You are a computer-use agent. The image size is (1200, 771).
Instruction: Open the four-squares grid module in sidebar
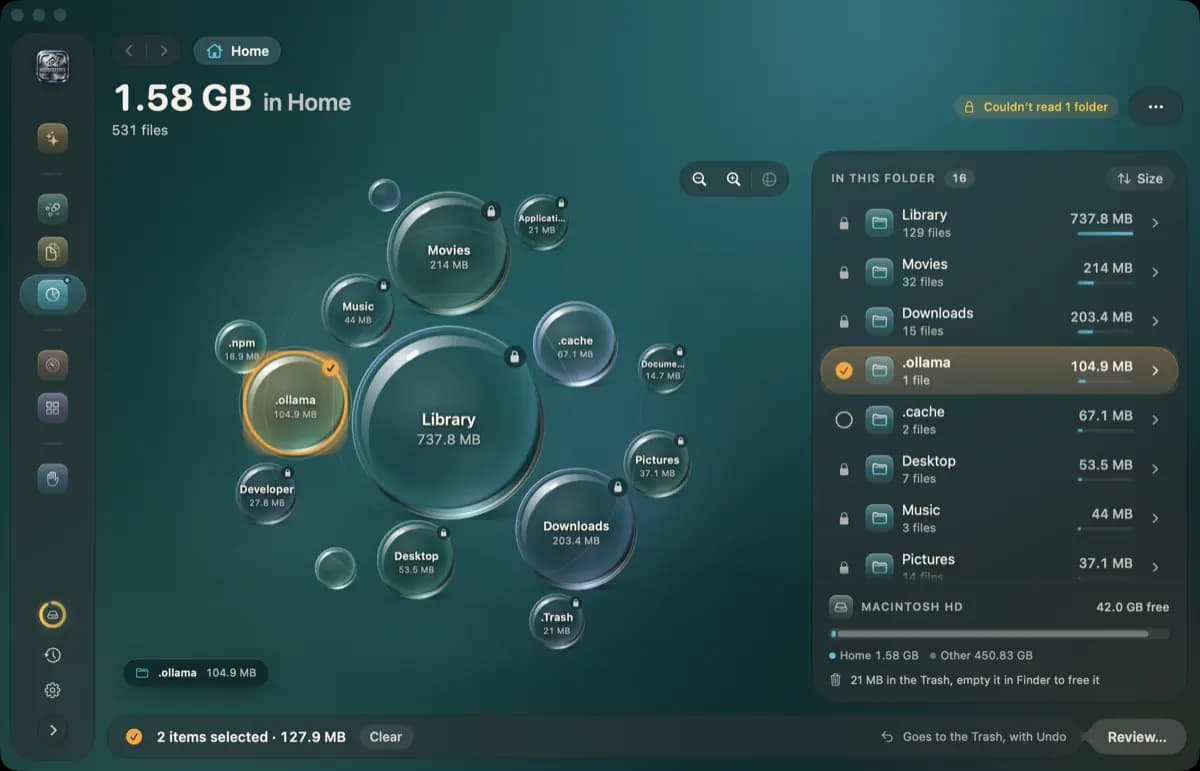53,407
